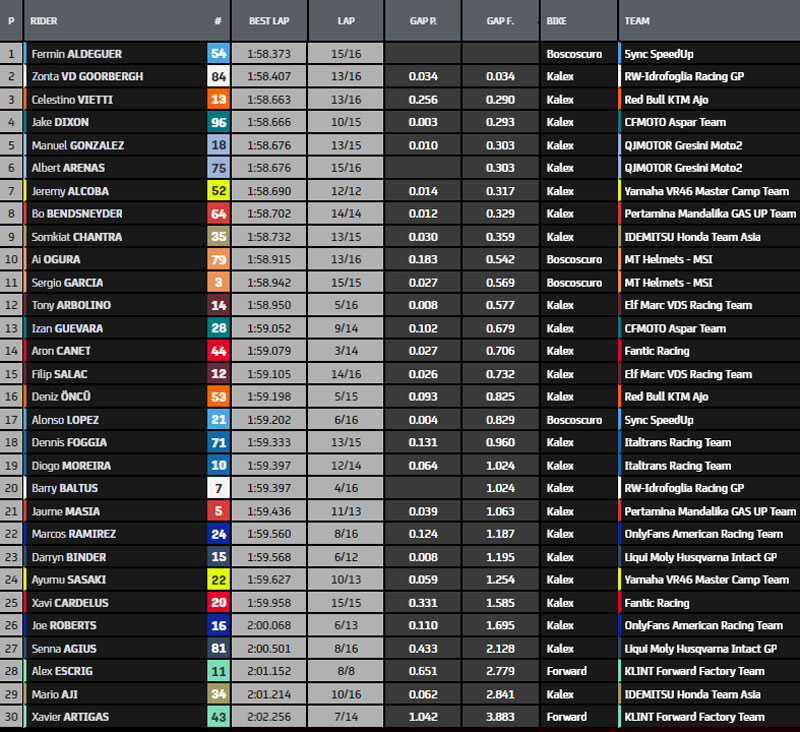The image size is (800, 732).
Task: Open rider Tony ARBOLINO's entry
Action: click(70, 306)
